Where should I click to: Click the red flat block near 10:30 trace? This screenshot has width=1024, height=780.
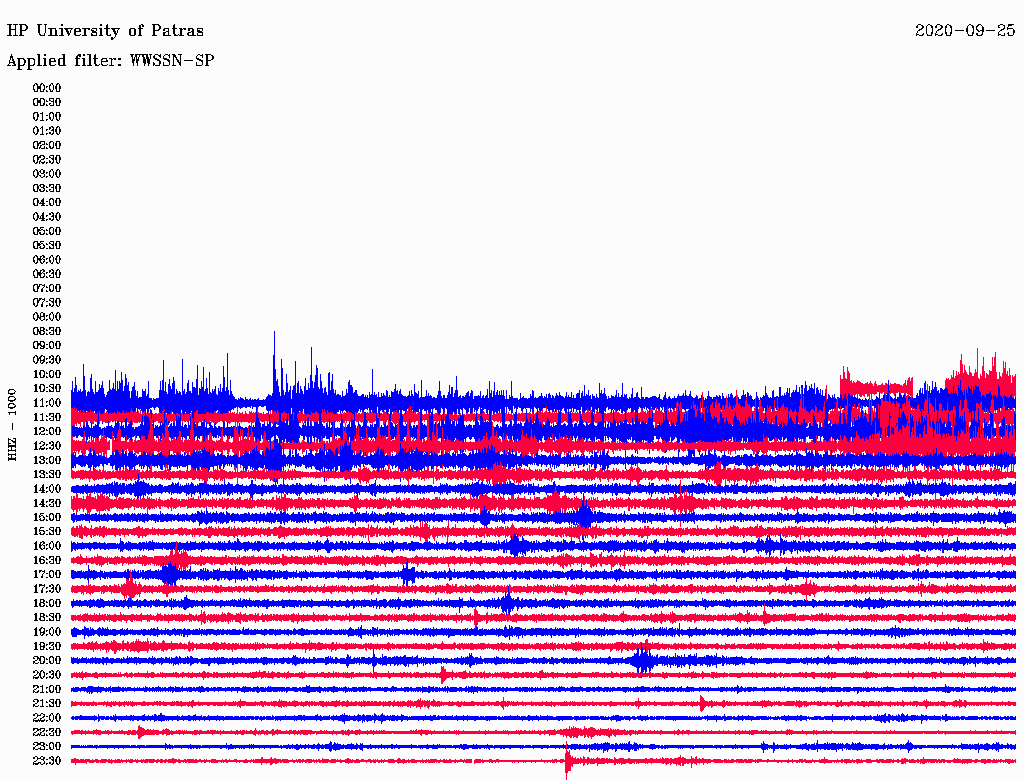click(876, 386)
